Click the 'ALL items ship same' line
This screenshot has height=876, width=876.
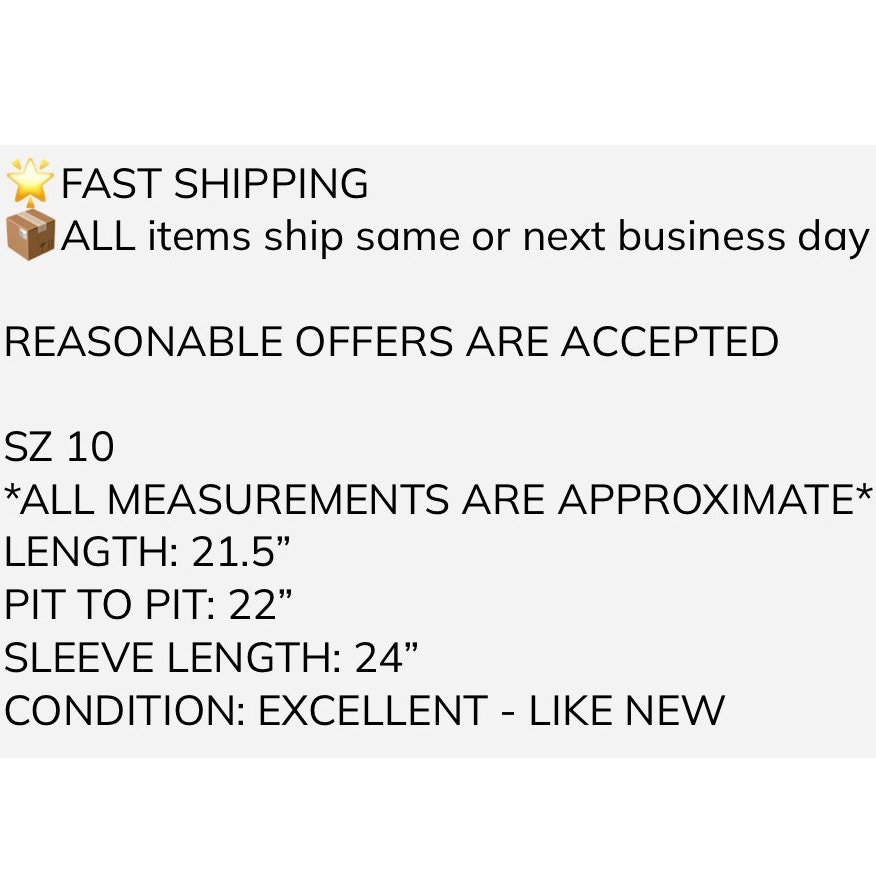tap(465, 238)
